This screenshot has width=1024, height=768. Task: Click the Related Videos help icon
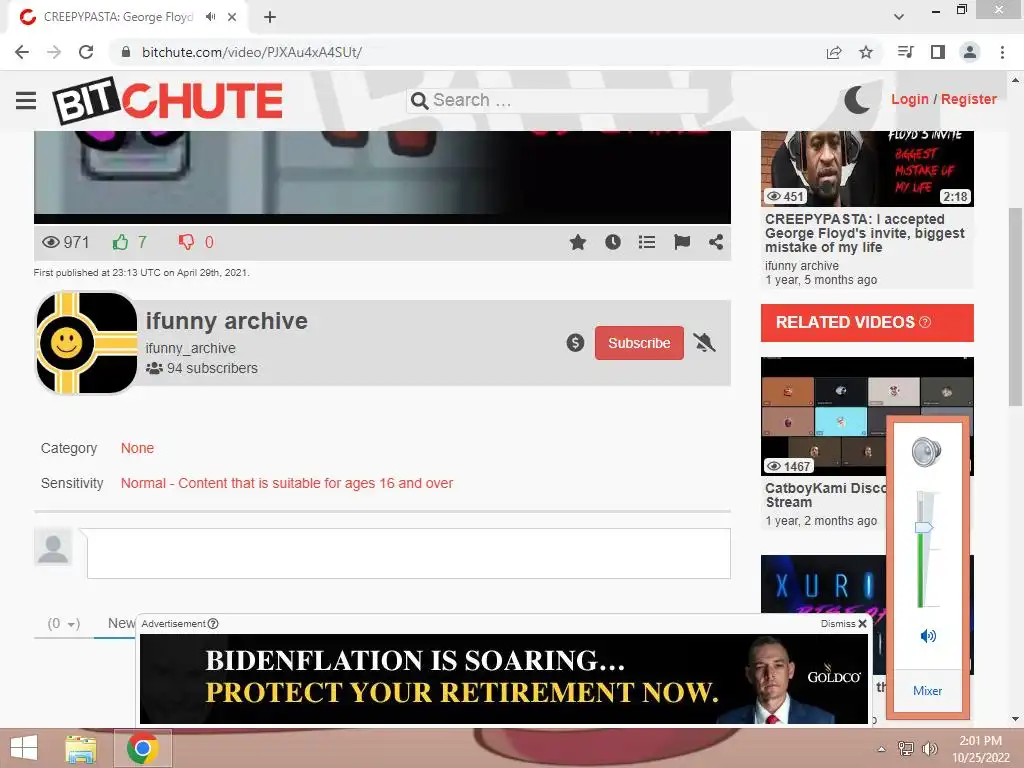point(925,322)
